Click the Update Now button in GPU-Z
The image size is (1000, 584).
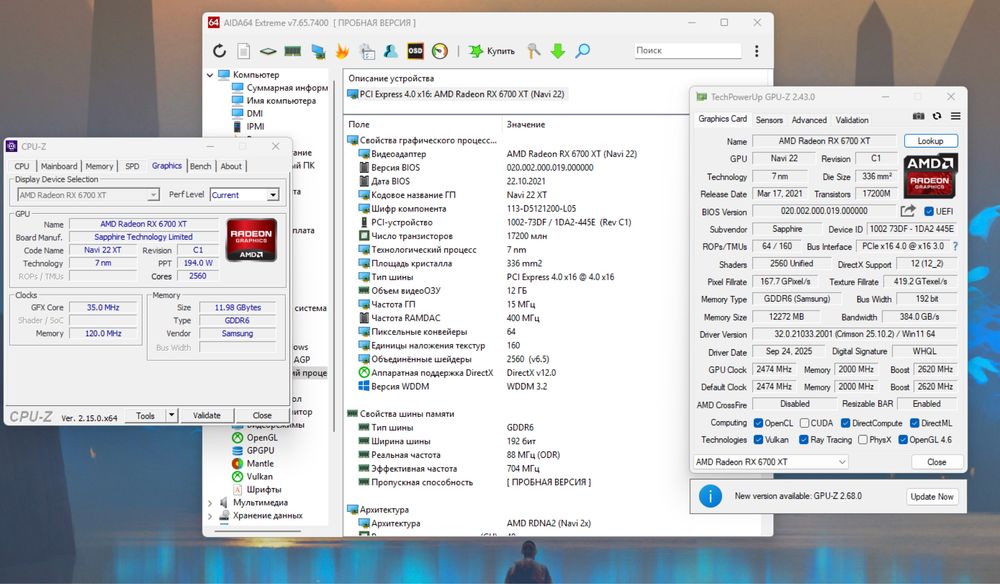coord(932,497)
